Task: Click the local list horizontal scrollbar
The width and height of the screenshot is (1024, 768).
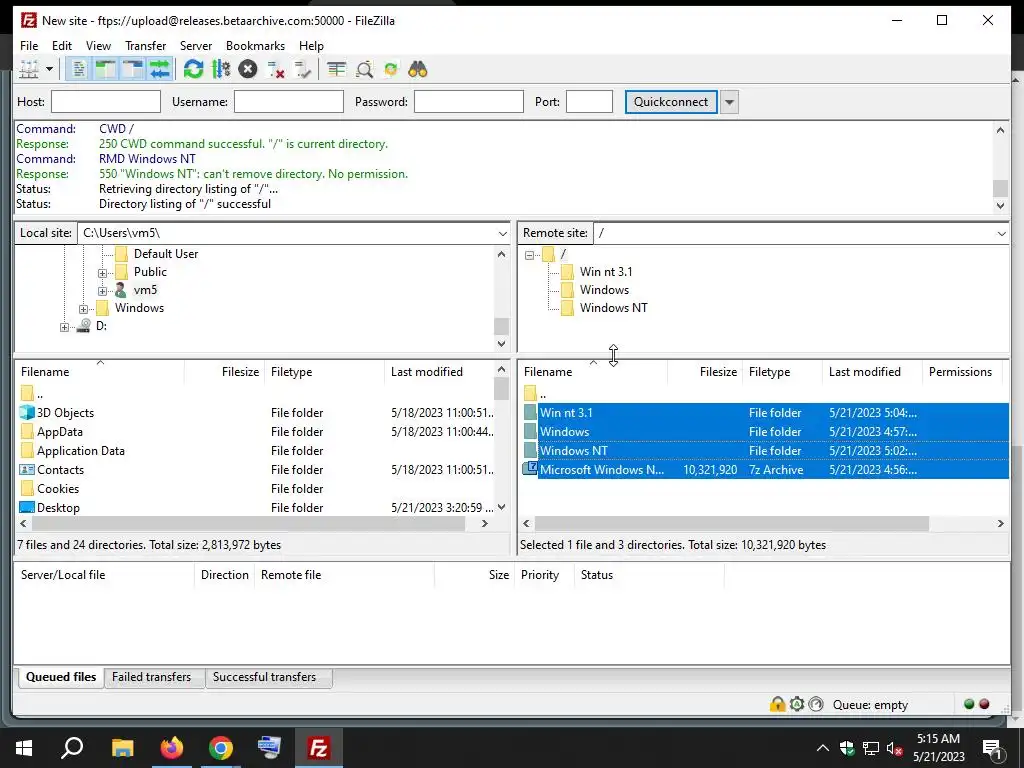Action: click(x=249, y=524)
